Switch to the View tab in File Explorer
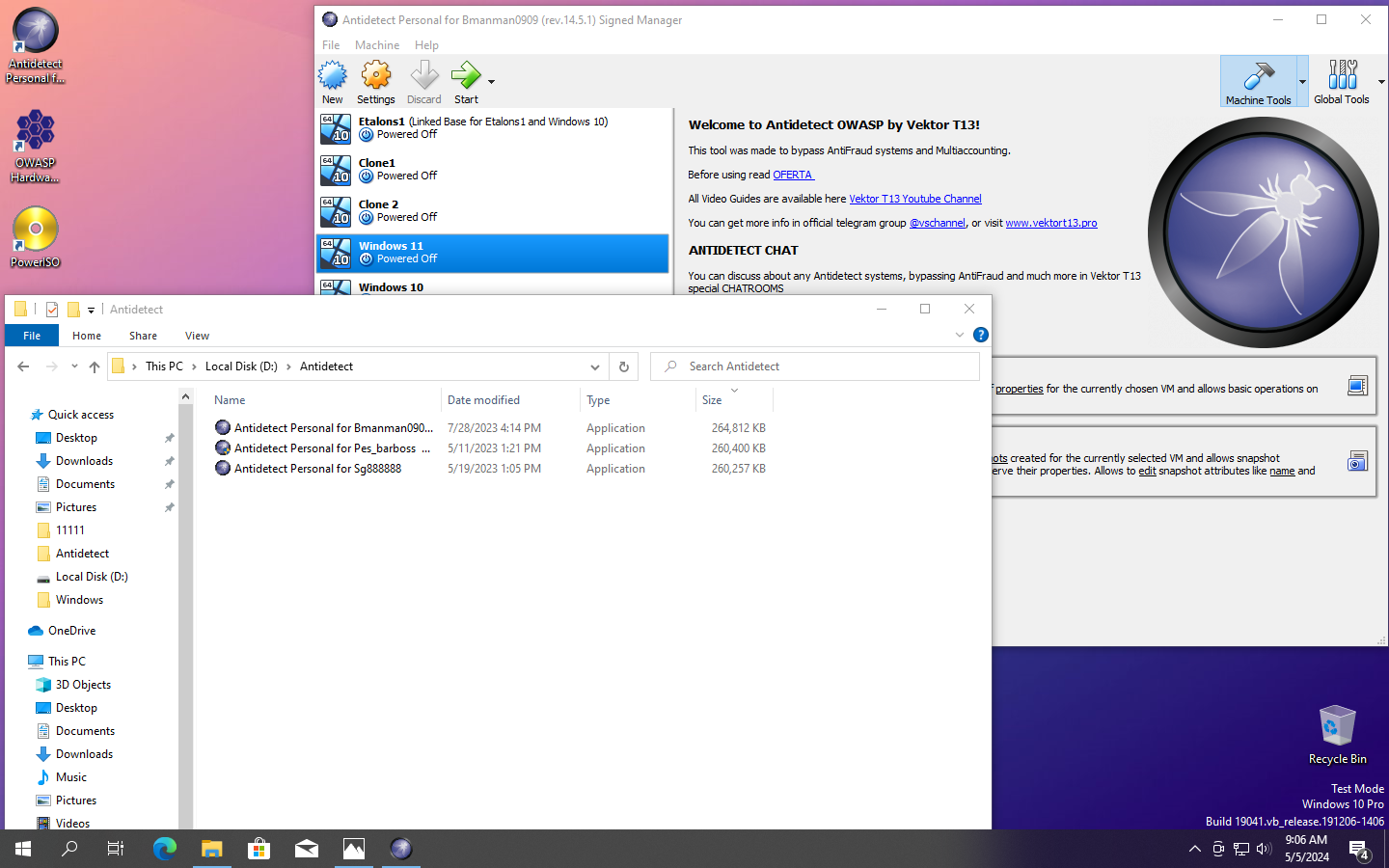Screen dimensions: 1389x868 [197, 336]
